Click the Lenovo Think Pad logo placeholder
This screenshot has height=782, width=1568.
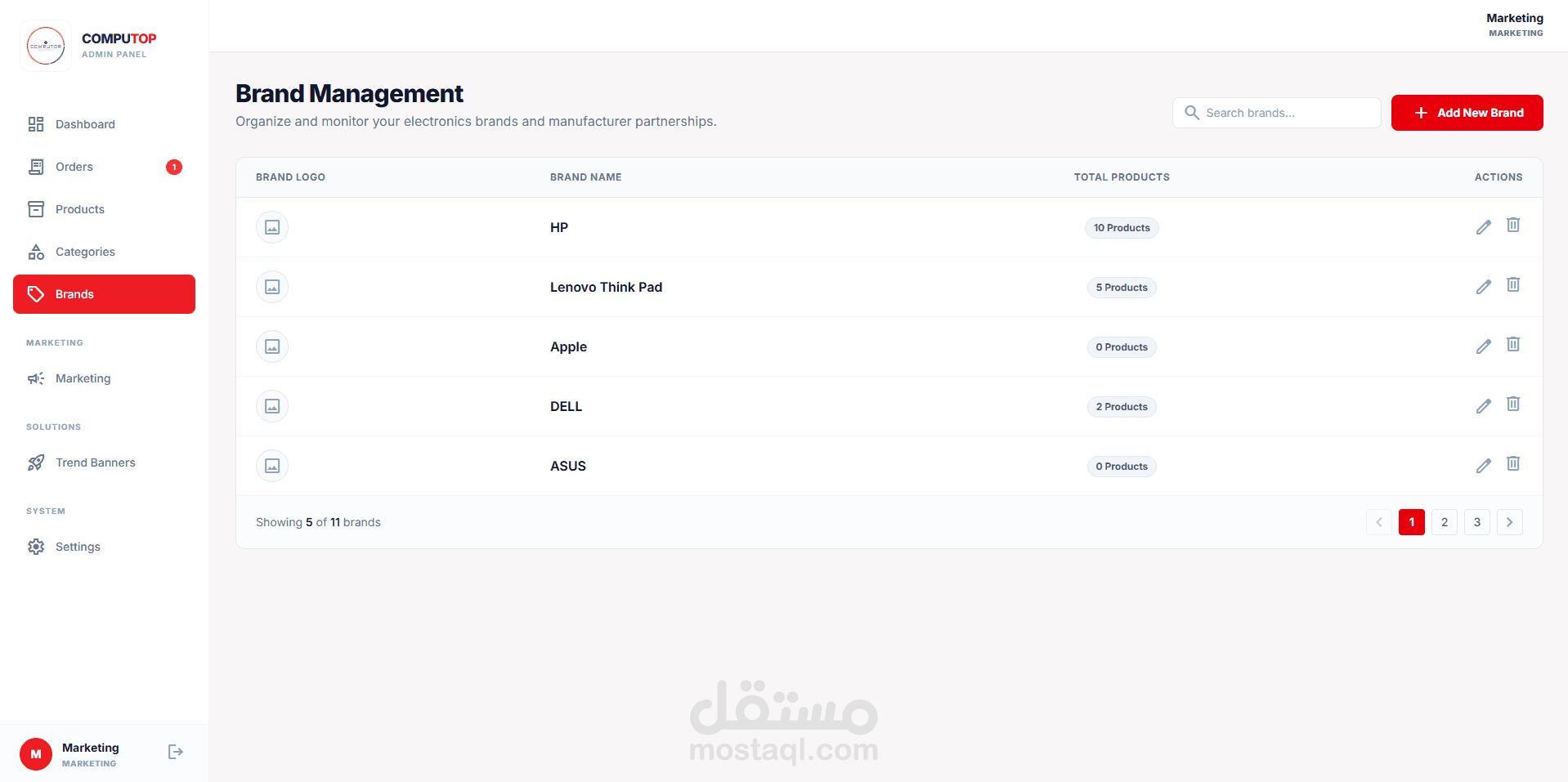(x=272, y=287)
